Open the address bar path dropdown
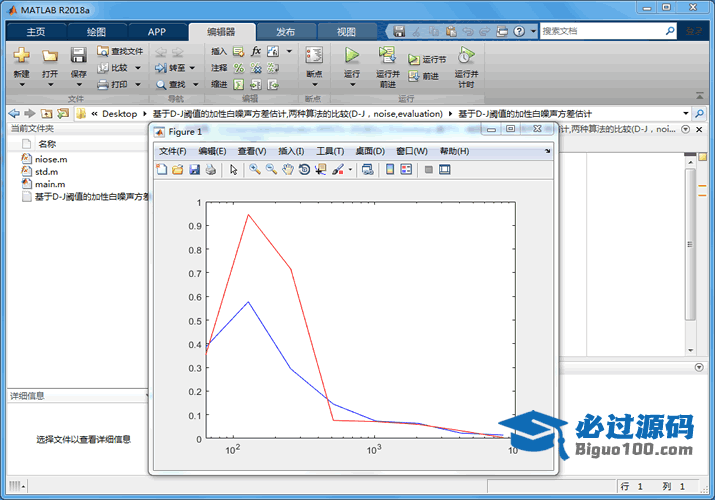Viewport: 715px width, 500px height. 685,113
